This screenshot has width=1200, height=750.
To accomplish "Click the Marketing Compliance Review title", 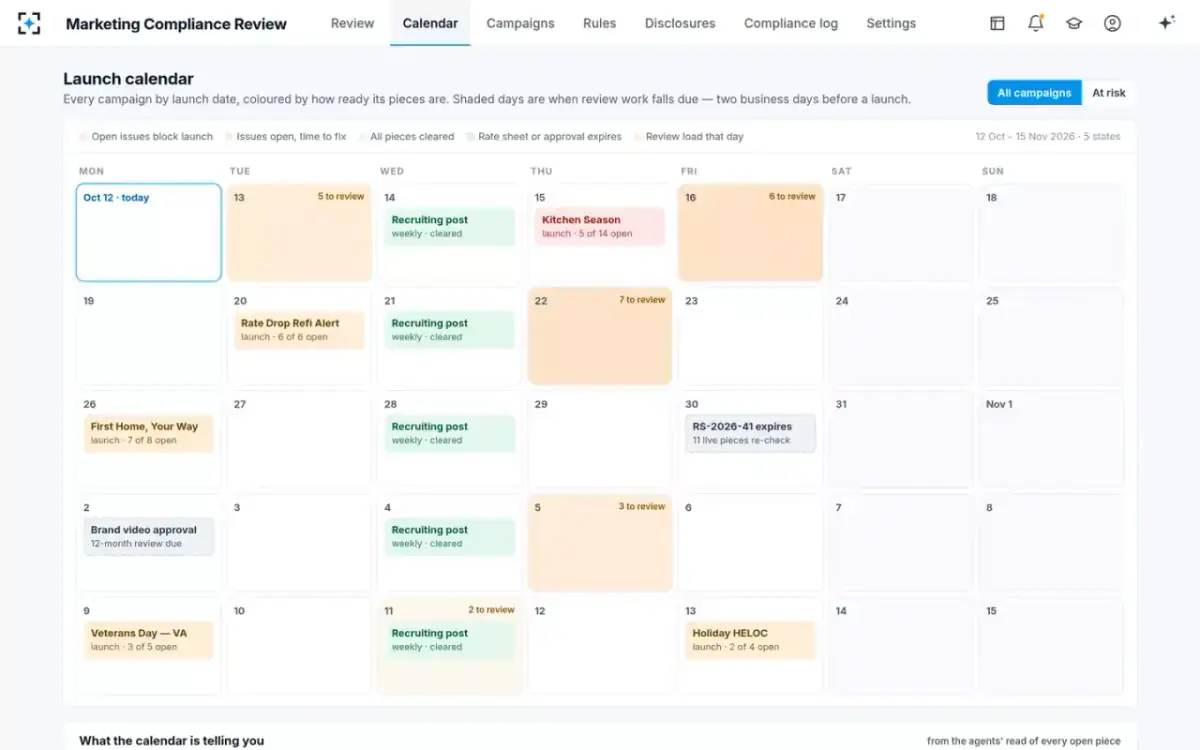I will coord(176,24).
